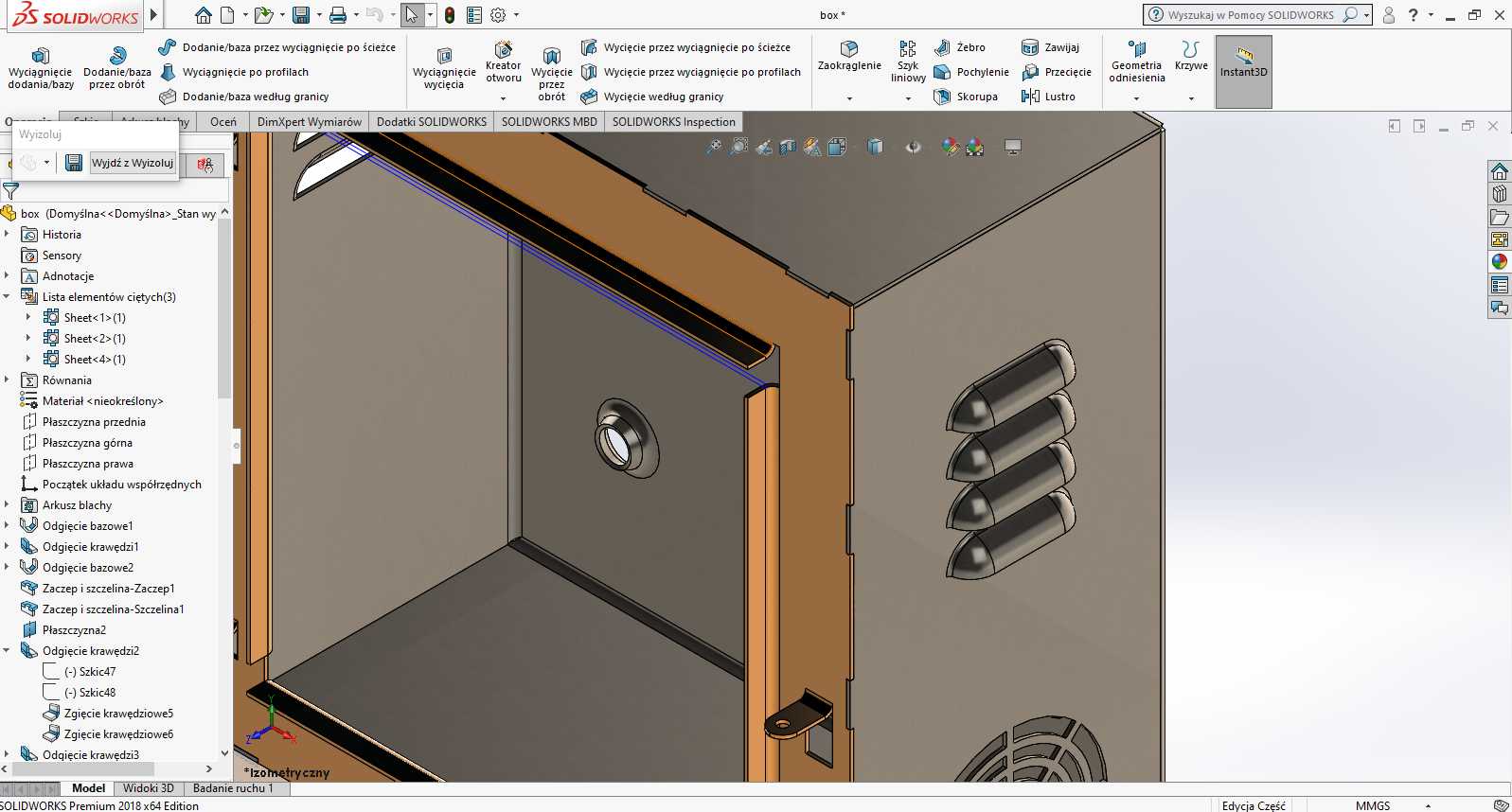Click the Print icon
Image resolution: width=1512 pixels, height=812 pixels.
(337, 15)
